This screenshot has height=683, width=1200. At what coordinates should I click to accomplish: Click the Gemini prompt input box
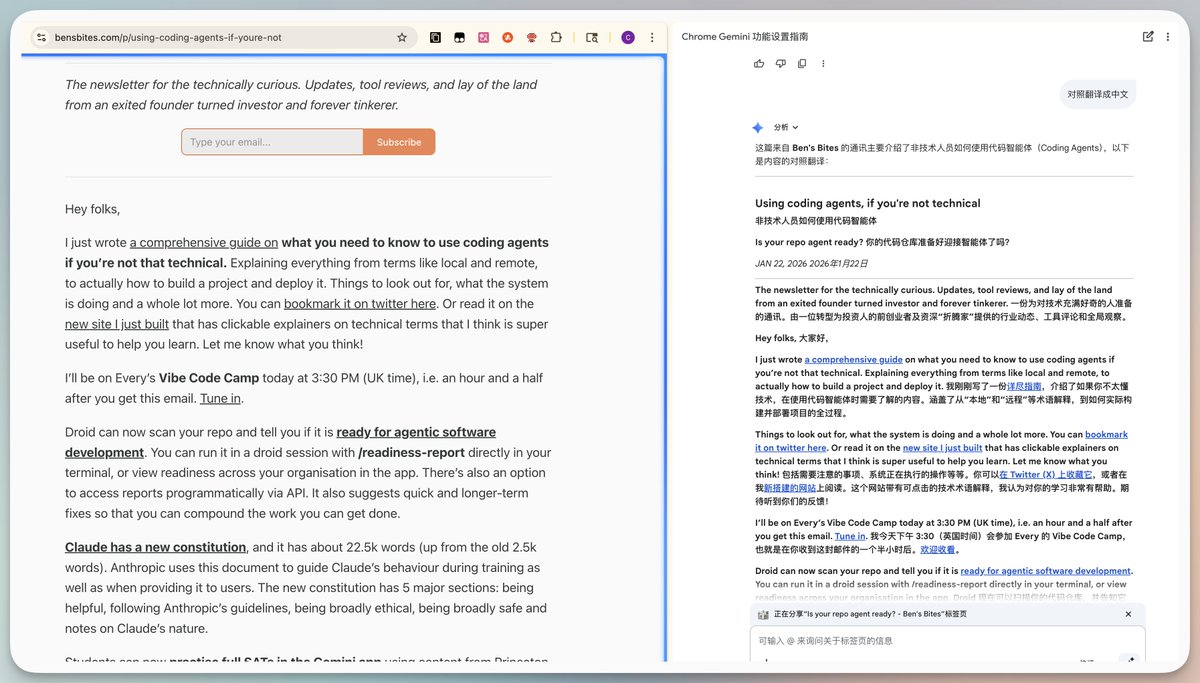[x=946, y=644]
